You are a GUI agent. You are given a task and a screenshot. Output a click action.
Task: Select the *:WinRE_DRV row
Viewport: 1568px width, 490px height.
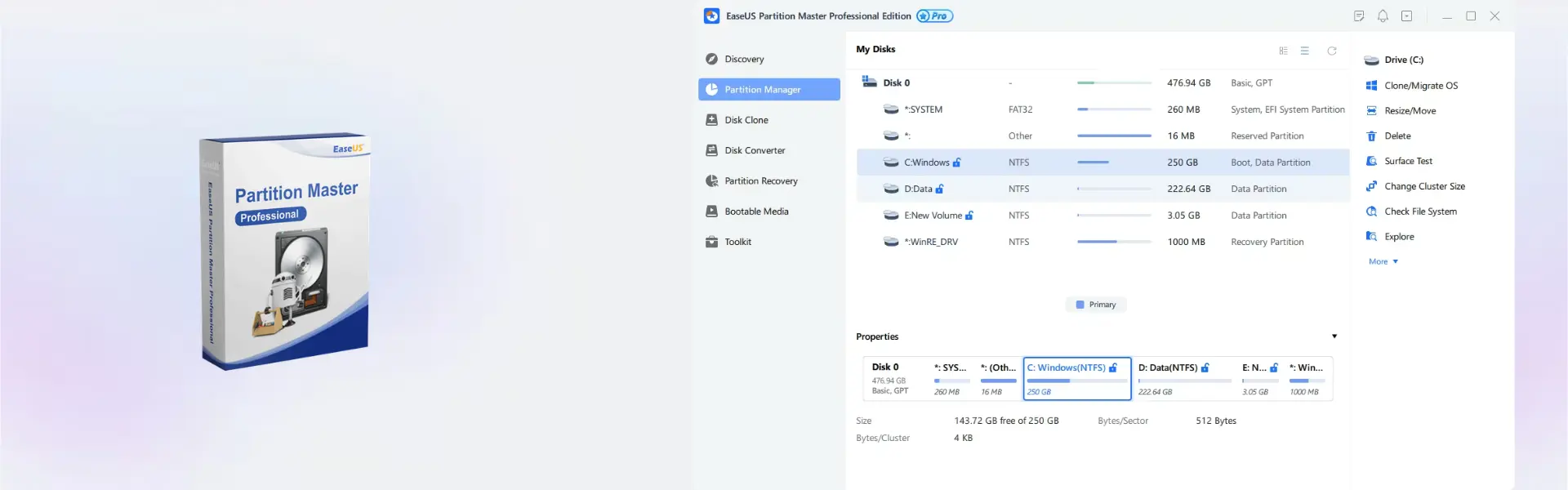pos(1102,242)
